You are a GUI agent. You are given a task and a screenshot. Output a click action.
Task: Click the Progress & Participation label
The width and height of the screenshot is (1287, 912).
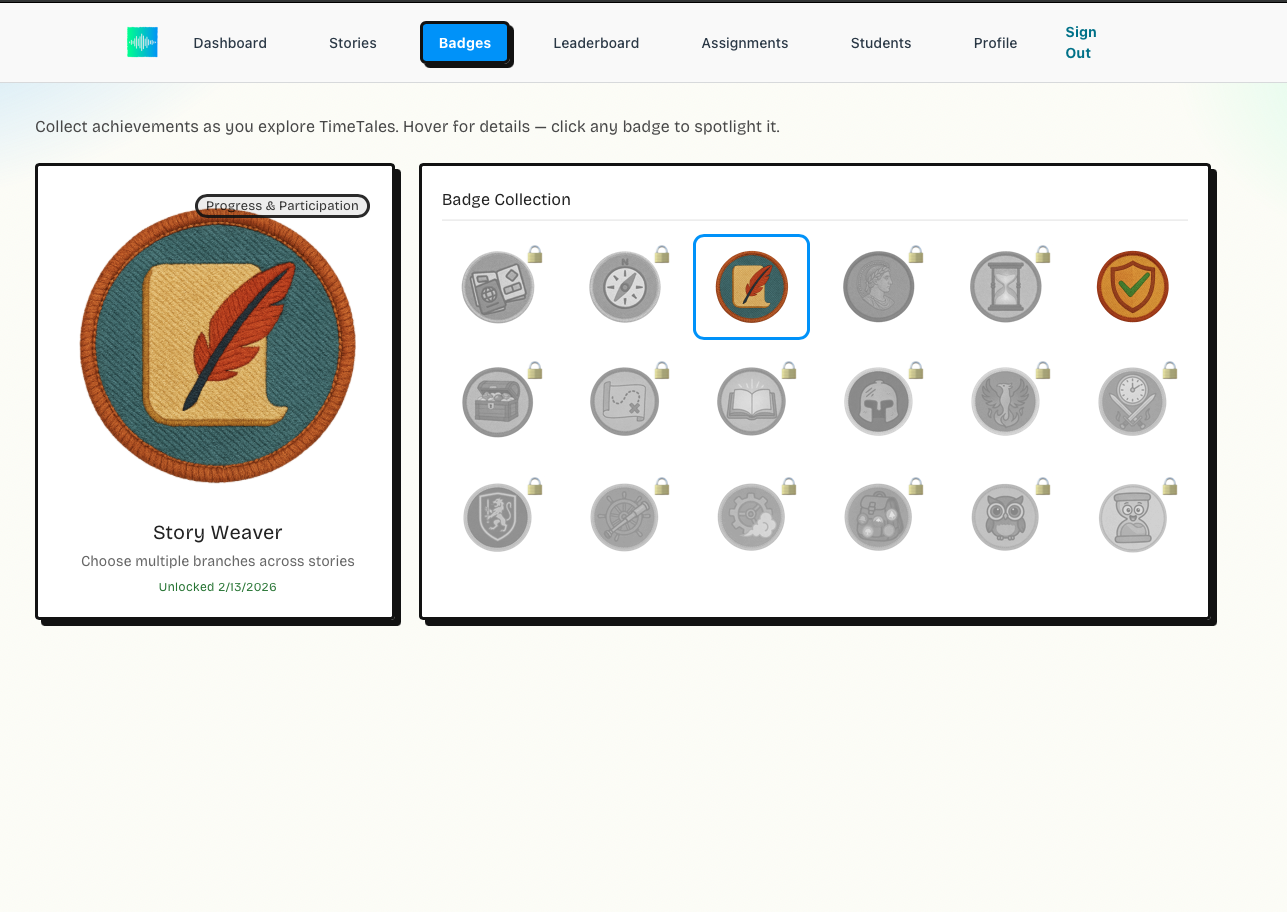click(282, 205)
